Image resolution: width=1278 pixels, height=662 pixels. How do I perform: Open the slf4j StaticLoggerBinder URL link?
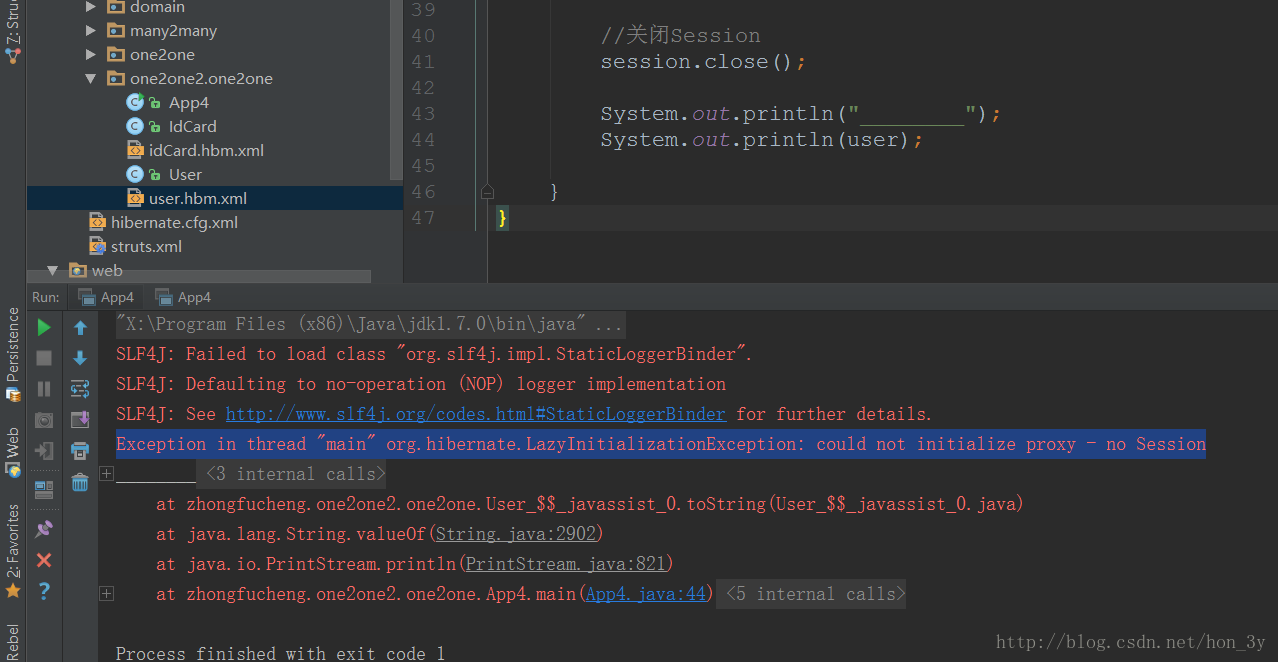pos(476,414)
